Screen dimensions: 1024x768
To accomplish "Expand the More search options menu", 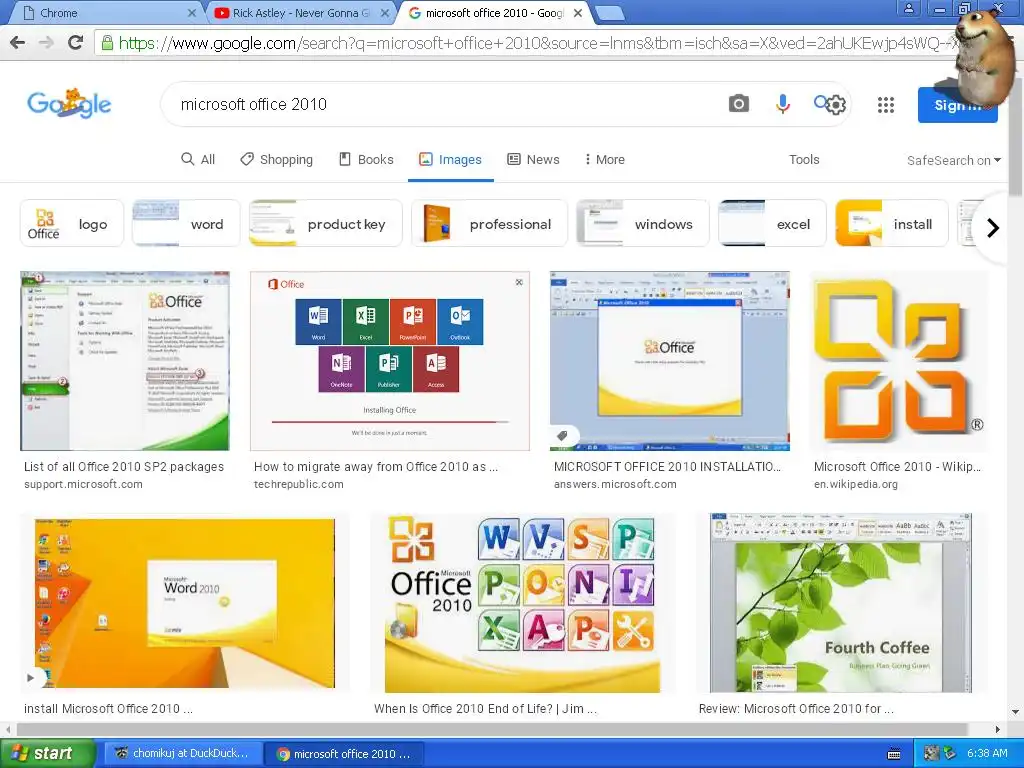I will (x=605, y=159).
